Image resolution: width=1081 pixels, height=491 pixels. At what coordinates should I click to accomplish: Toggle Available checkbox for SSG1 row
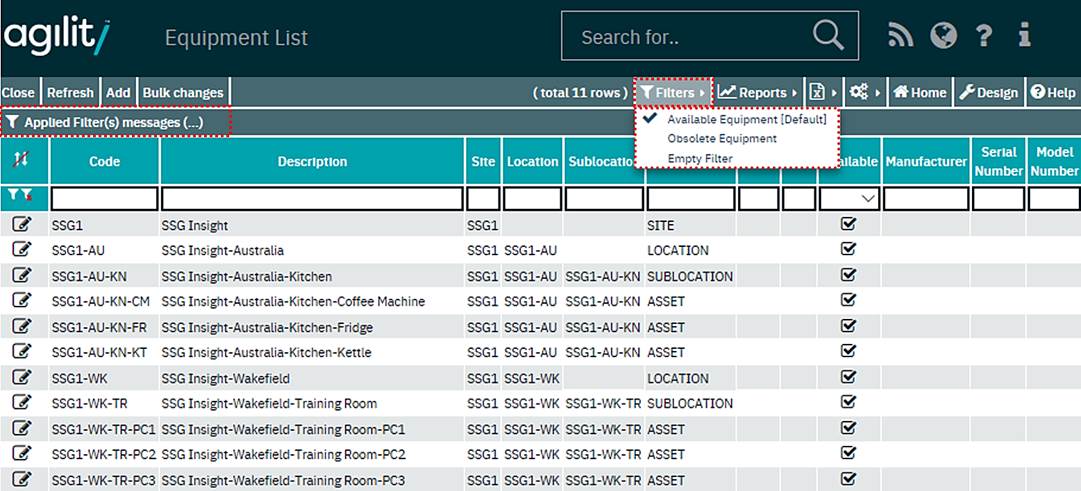coord(848,225)
